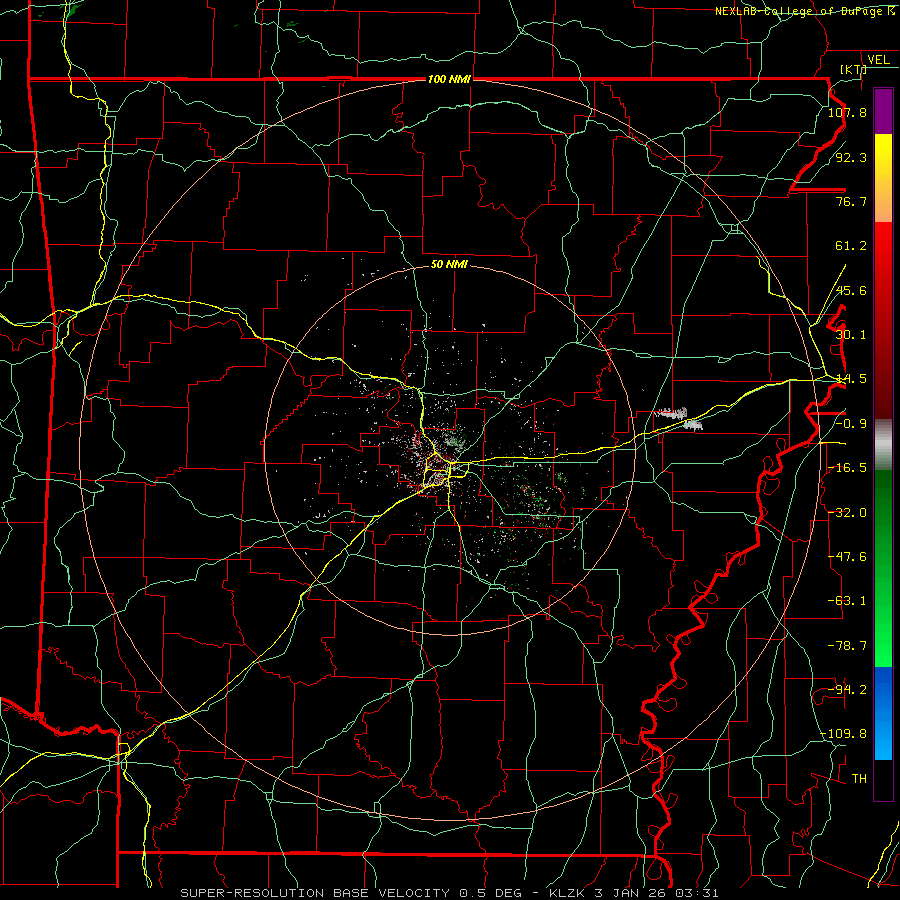
Task: Click the 107.8 velocity scale value
Action: 847,112
